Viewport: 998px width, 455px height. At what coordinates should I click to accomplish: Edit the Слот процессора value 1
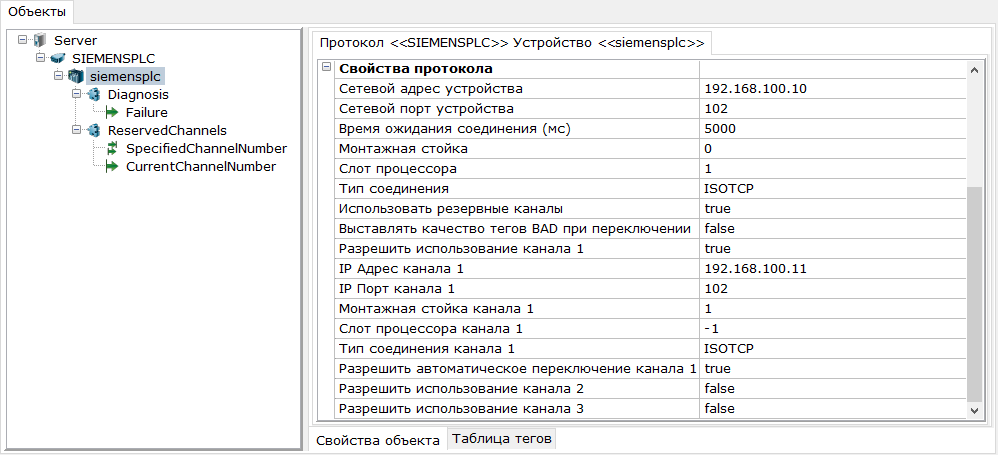(x=832, y=169)
